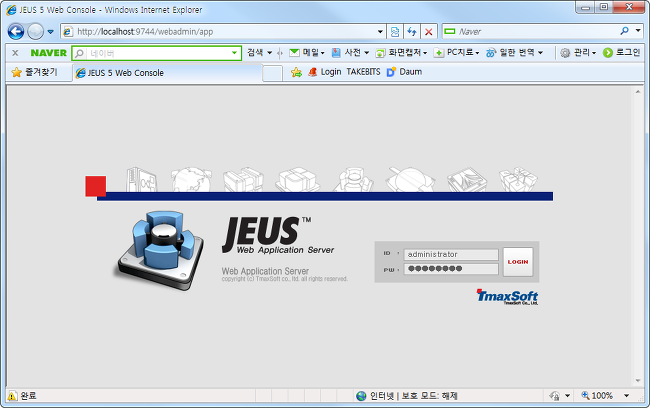
Task: Expand the 일한 번역 dropdown arrow
Action: pyautogui.click(x=541, y=53)
